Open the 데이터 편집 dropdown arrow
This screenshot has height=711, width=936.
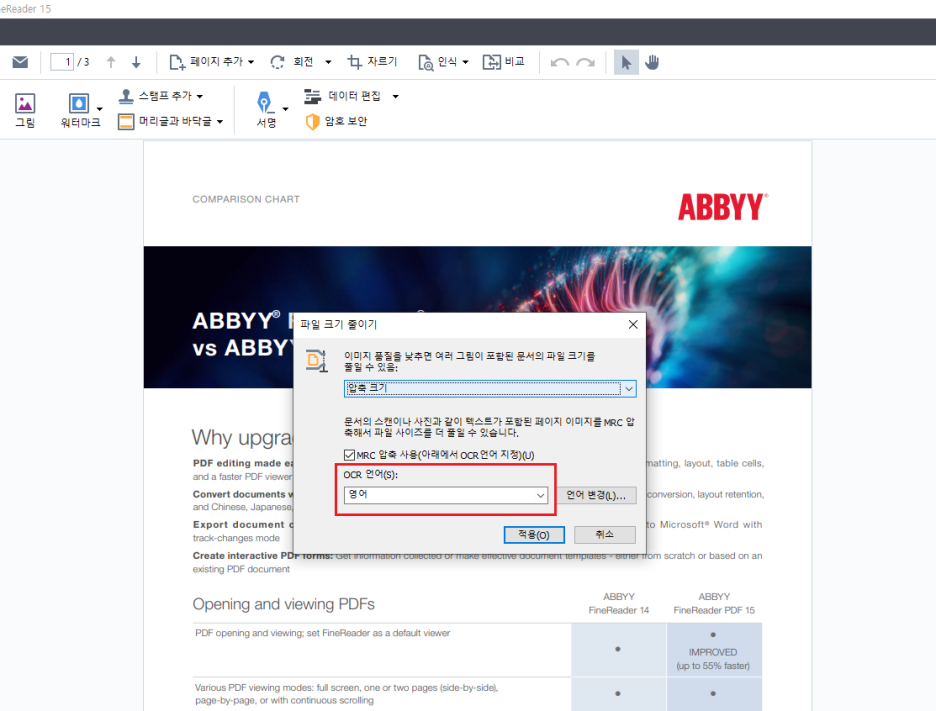pos(395,96)
